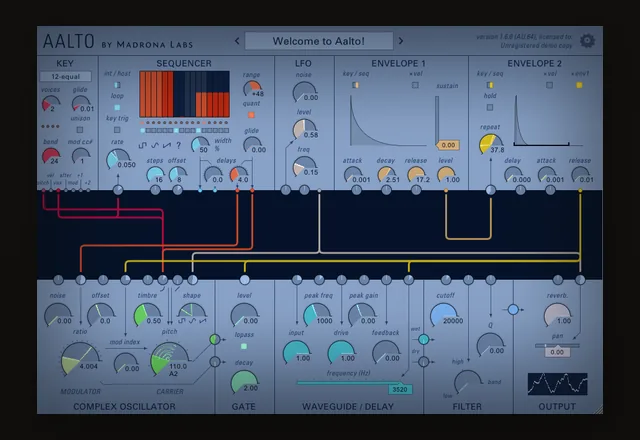Click the voices knob showing 2
Screen dimensions: 640x440
pos(51,104)
